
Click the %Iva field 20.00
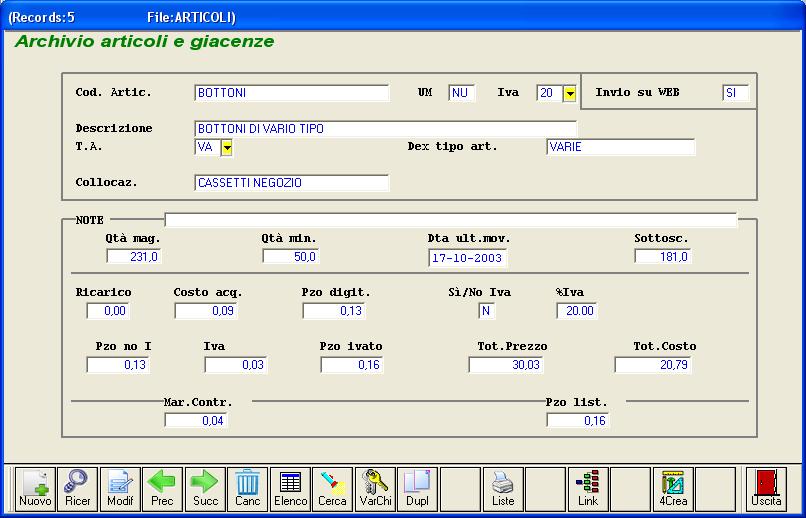pyautogui.click(x=577, y=311)
